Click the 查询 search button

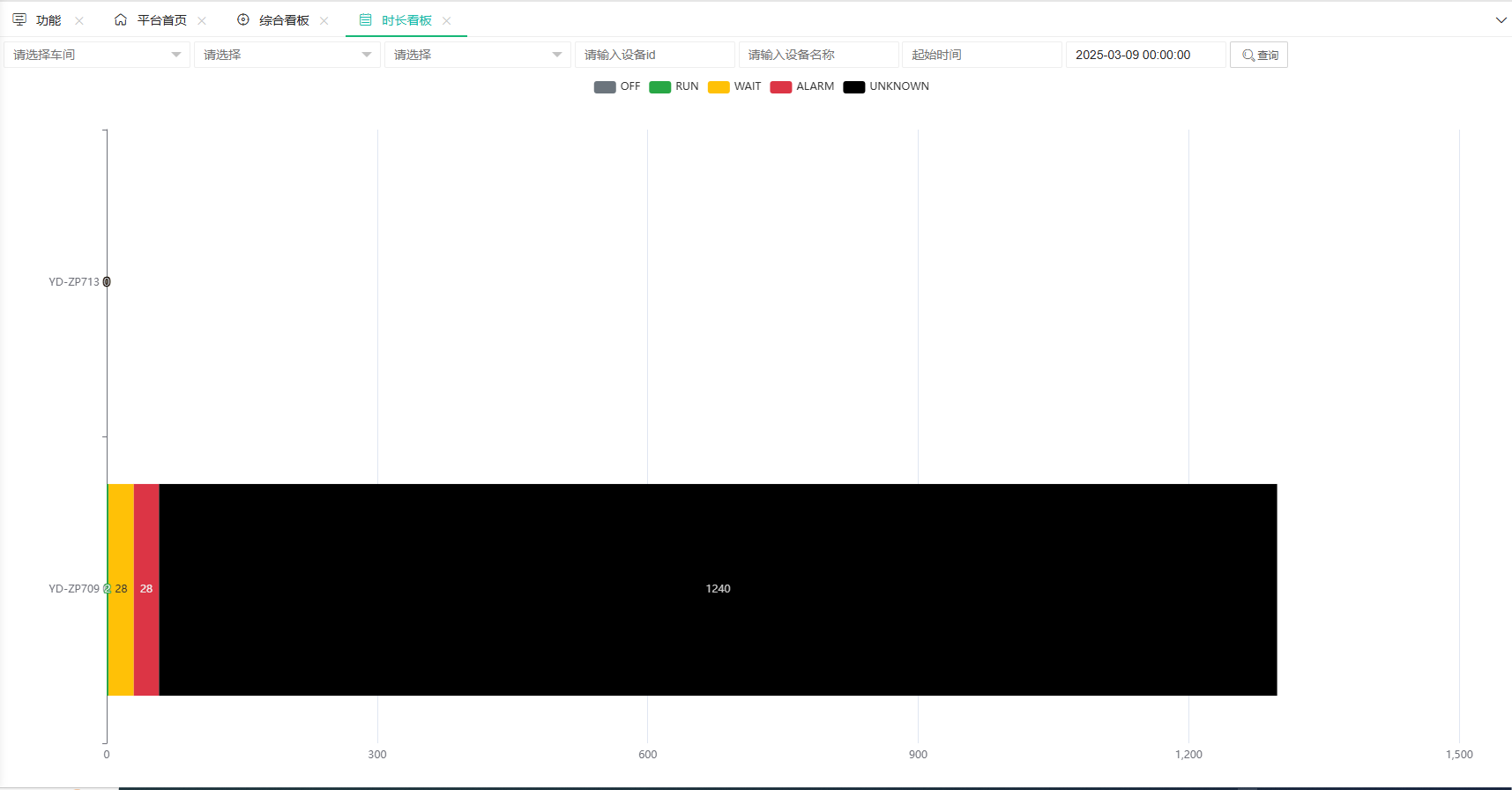(1259, 55)
